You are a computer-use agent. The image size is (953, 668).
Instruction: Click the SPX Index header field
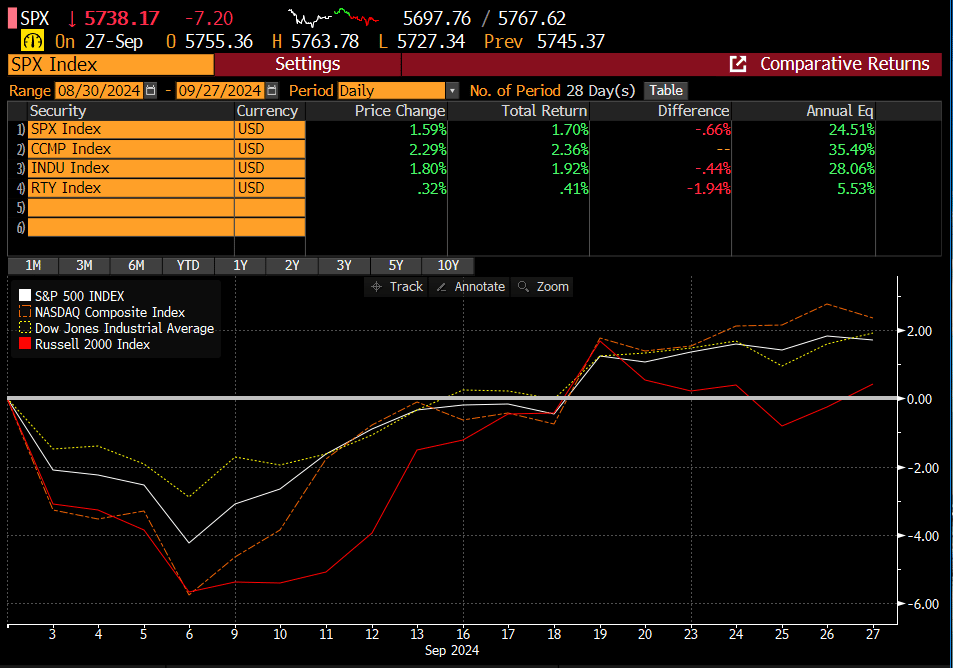(111, 64)
